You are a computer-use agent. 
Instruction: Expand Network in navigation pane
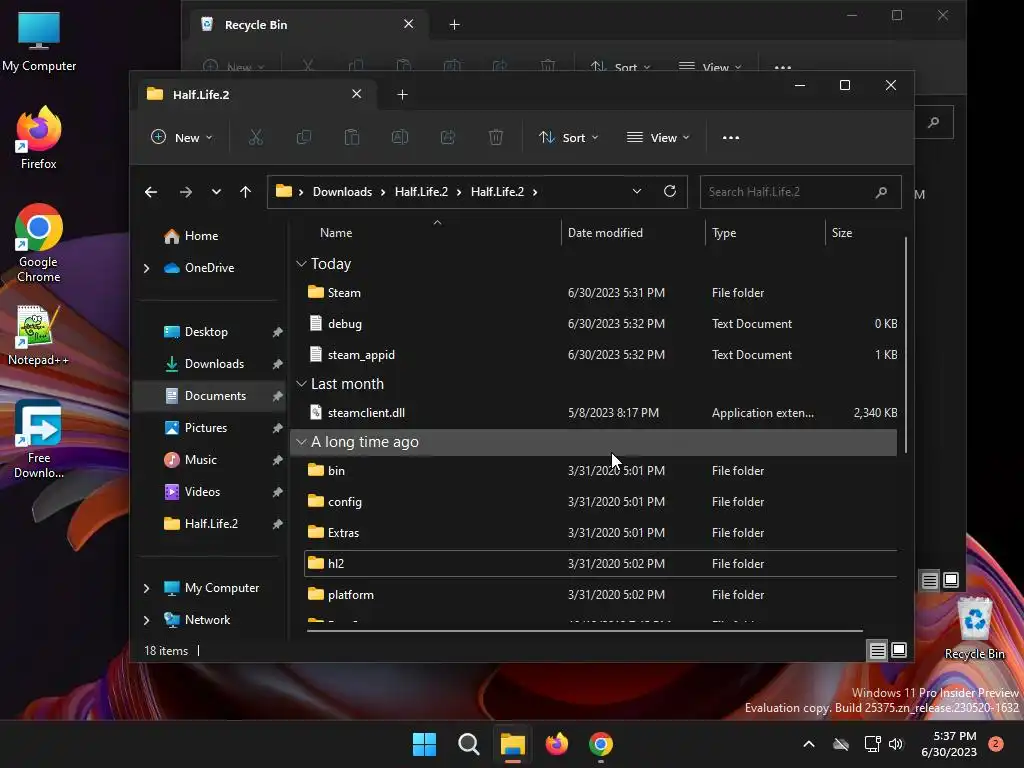point(146,620)
